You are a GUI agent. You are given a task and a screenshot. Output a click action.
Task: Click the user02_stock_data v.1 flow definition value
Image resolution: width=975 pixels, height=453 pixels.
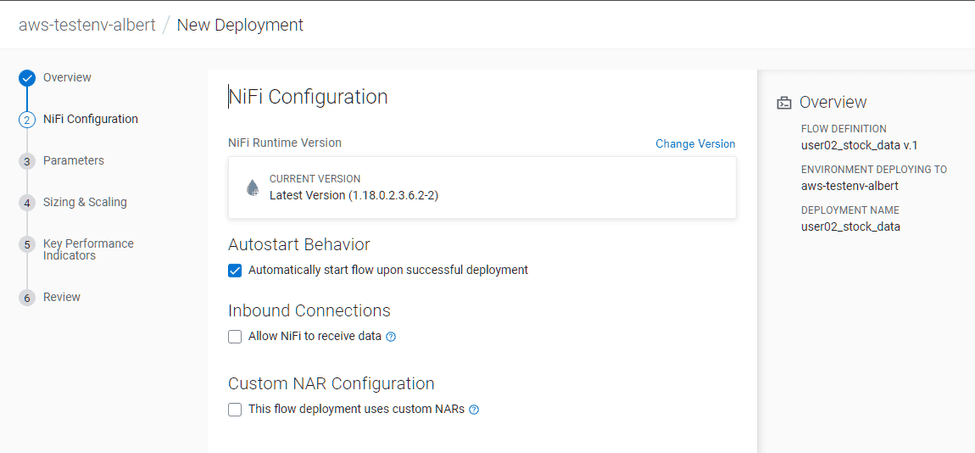coord(859,145)
